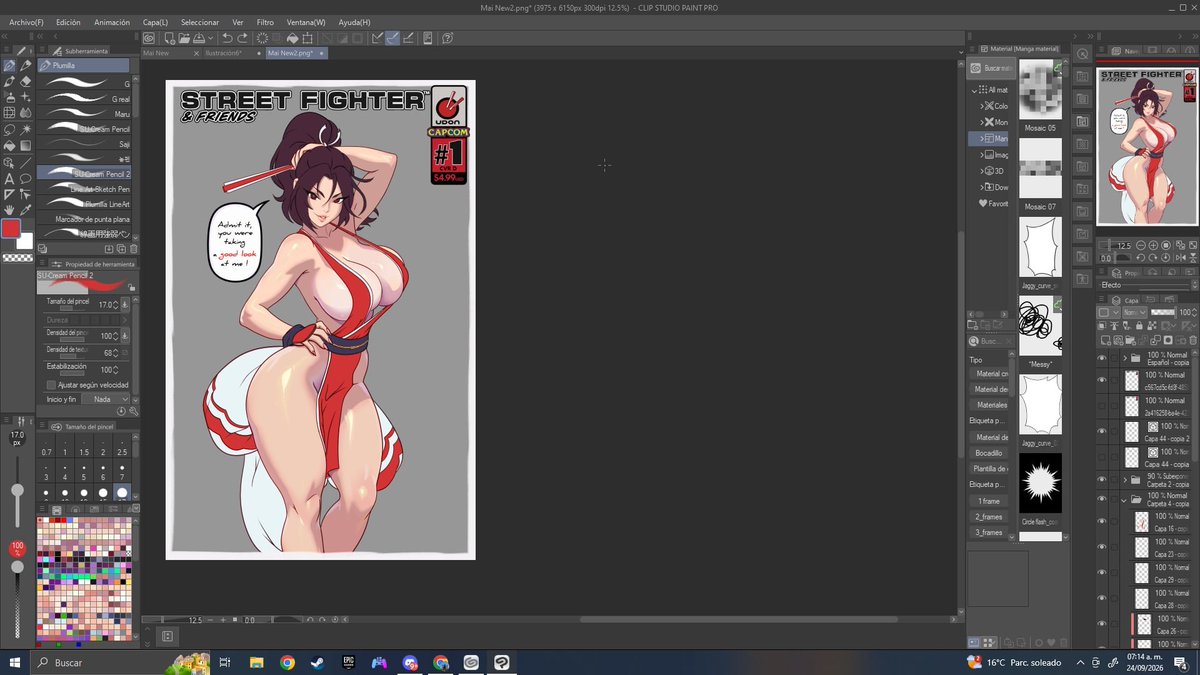Select the Text tool (A icon)
The image size is (1200, 675).
tap(9, 178)
